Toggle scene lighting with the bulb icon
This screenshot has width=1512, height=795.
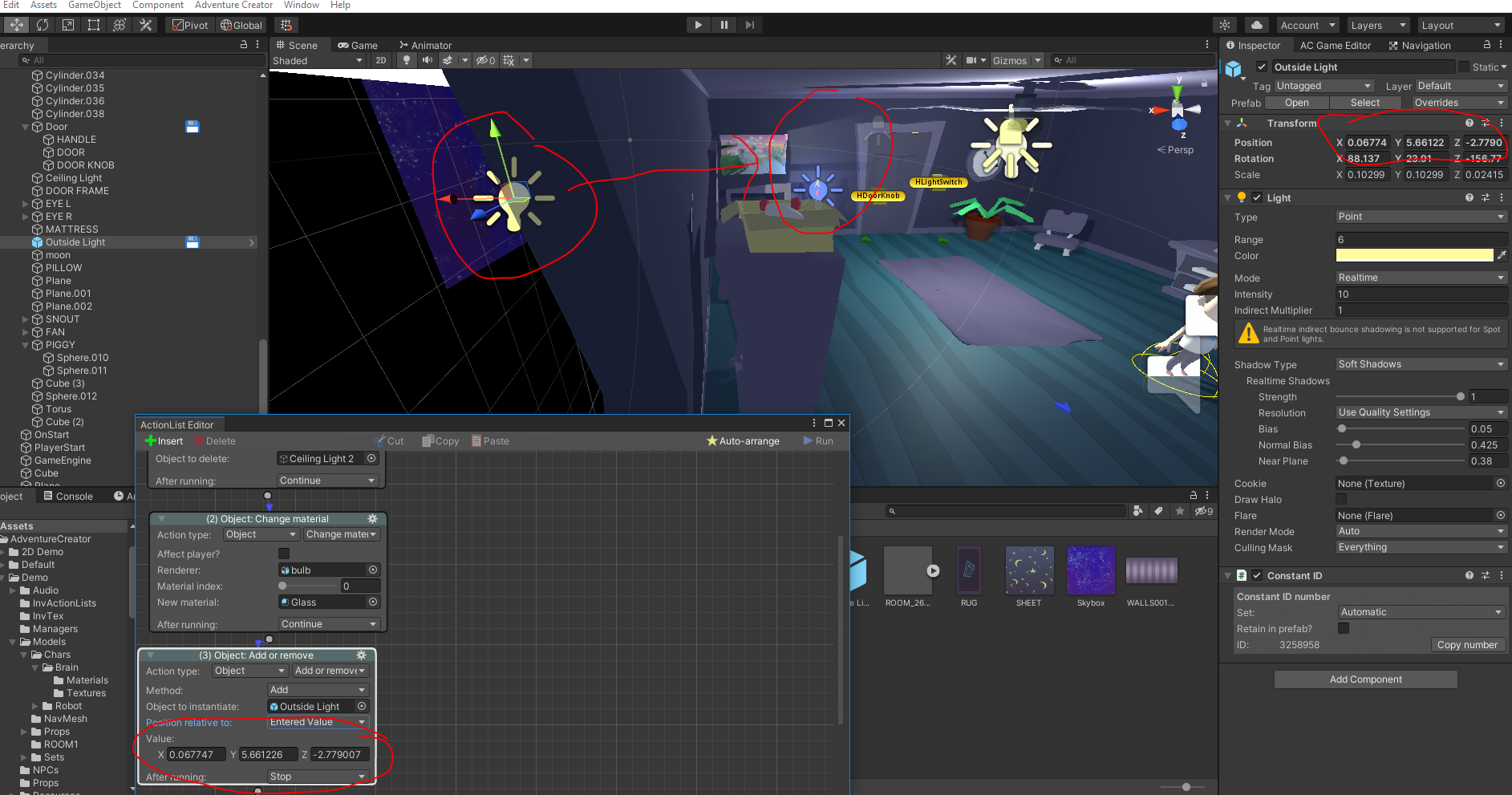(407, 60)
